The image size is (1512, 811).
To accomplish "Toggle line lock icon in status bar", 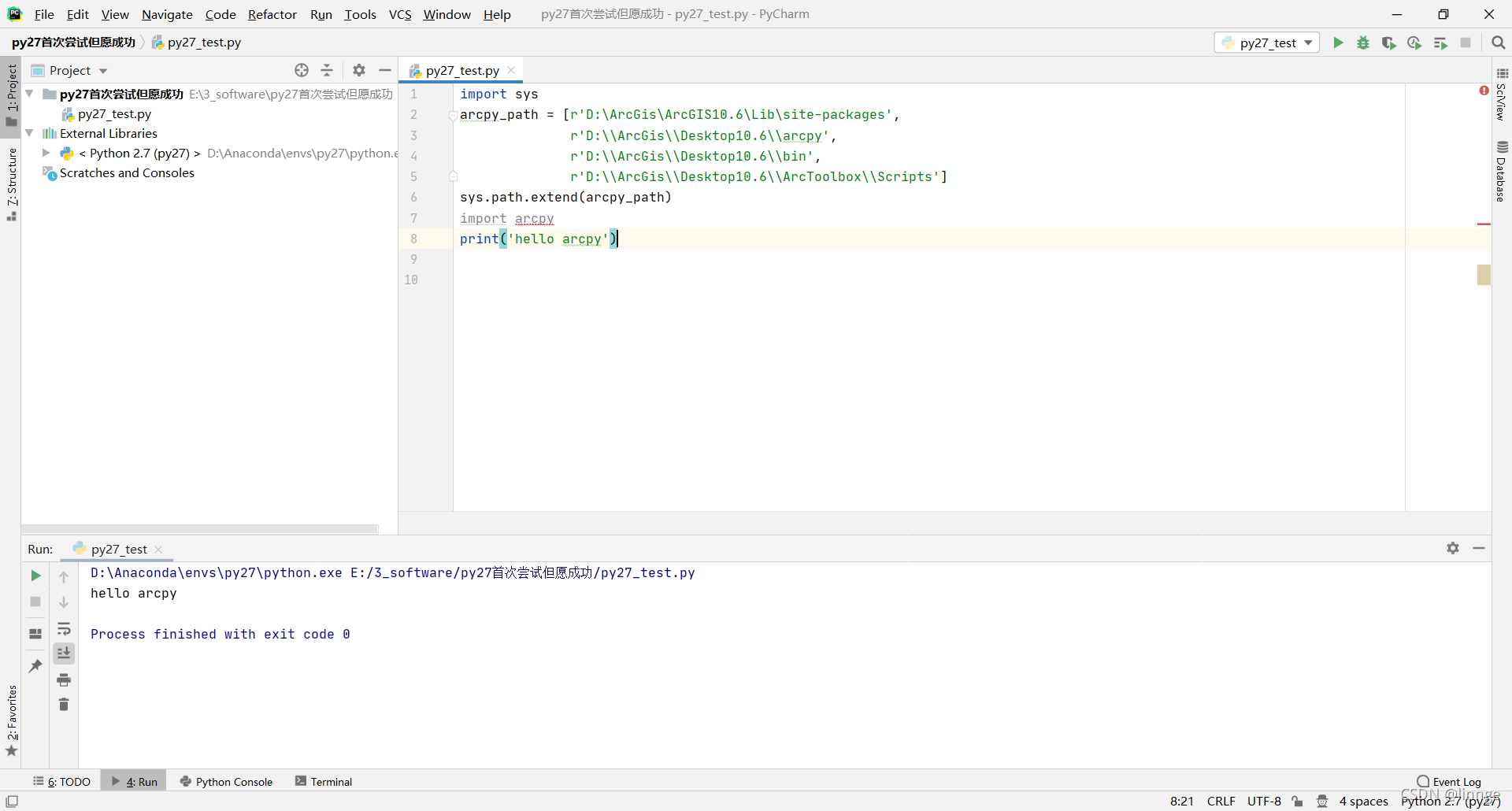I will pyautogui.click(x=1298, y=802).
